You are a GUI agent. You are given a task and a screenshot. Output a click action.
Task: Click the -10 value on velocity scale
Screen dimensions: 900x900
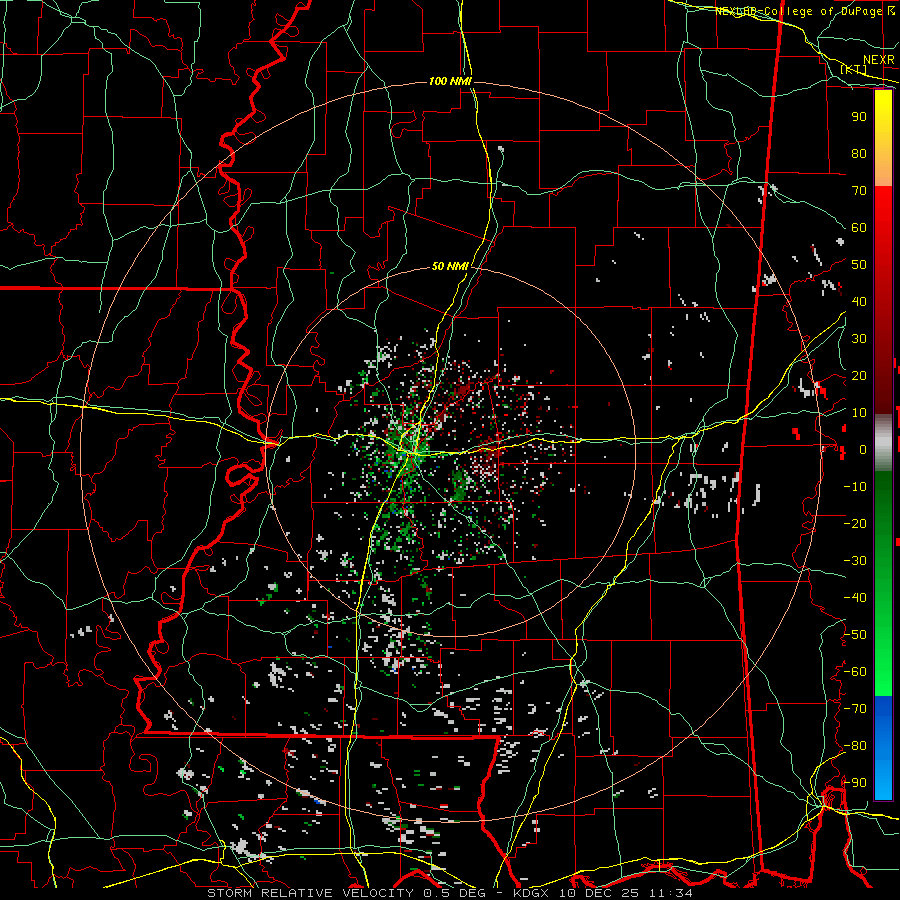[x=855, y=487]
